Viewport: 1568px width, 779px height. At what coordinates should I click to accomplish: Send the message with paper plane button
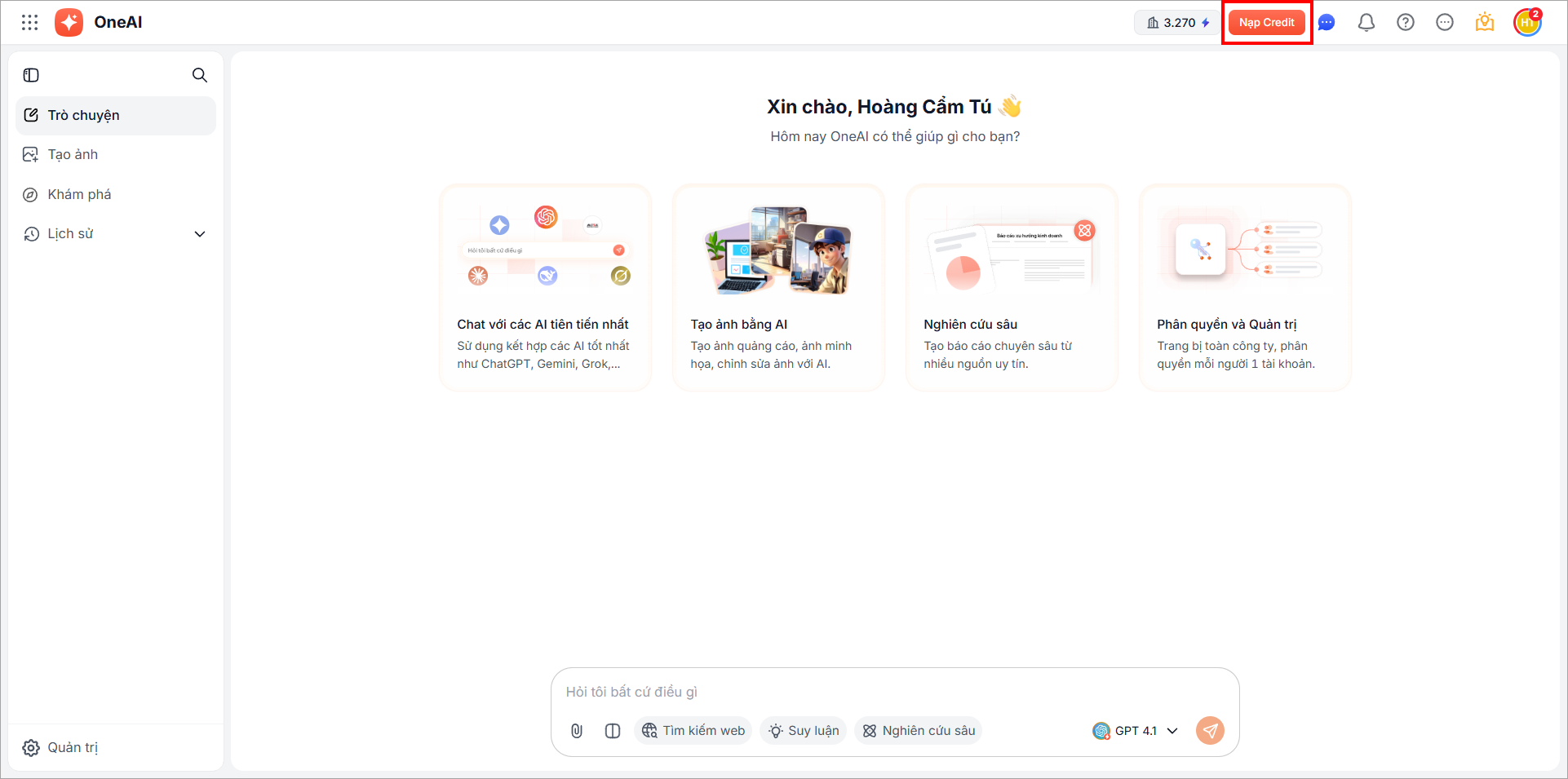coord(1211,731)
